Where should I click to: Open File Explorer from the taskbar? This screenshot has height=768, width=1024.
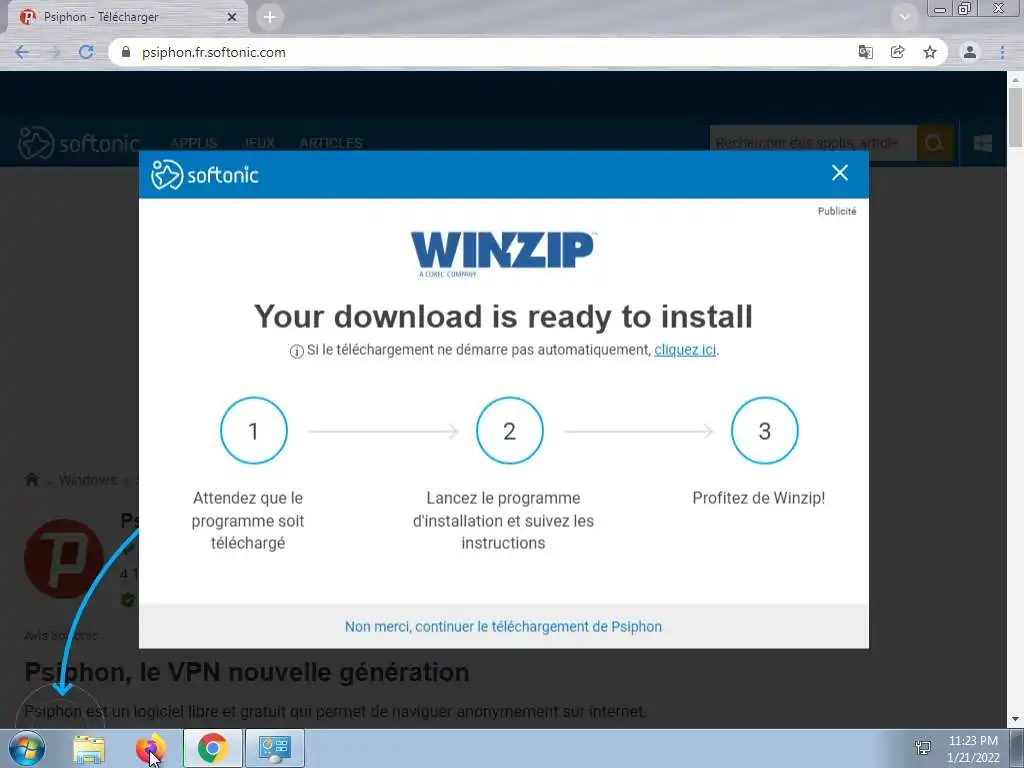(89, 748)
